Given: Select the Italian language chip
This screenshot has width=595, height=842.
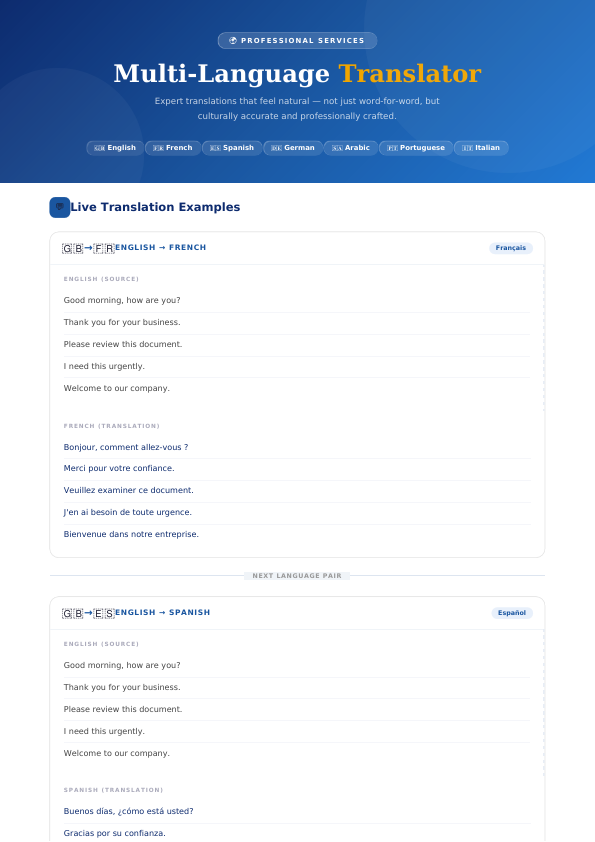Looking at the screenshot, I should click(481, 148).
